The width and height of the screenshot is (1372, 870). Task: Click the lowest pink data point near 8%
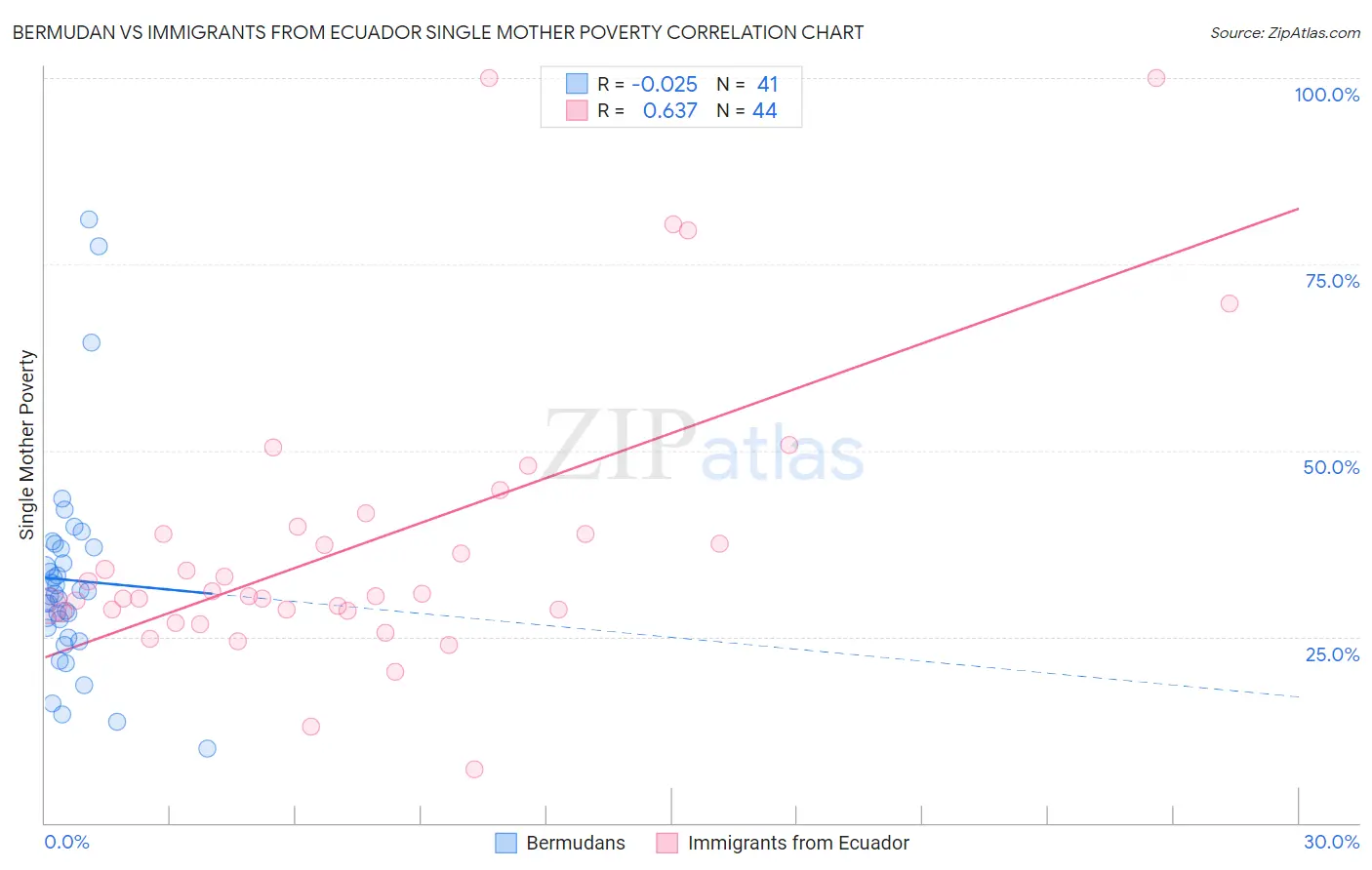coord(474,770)
